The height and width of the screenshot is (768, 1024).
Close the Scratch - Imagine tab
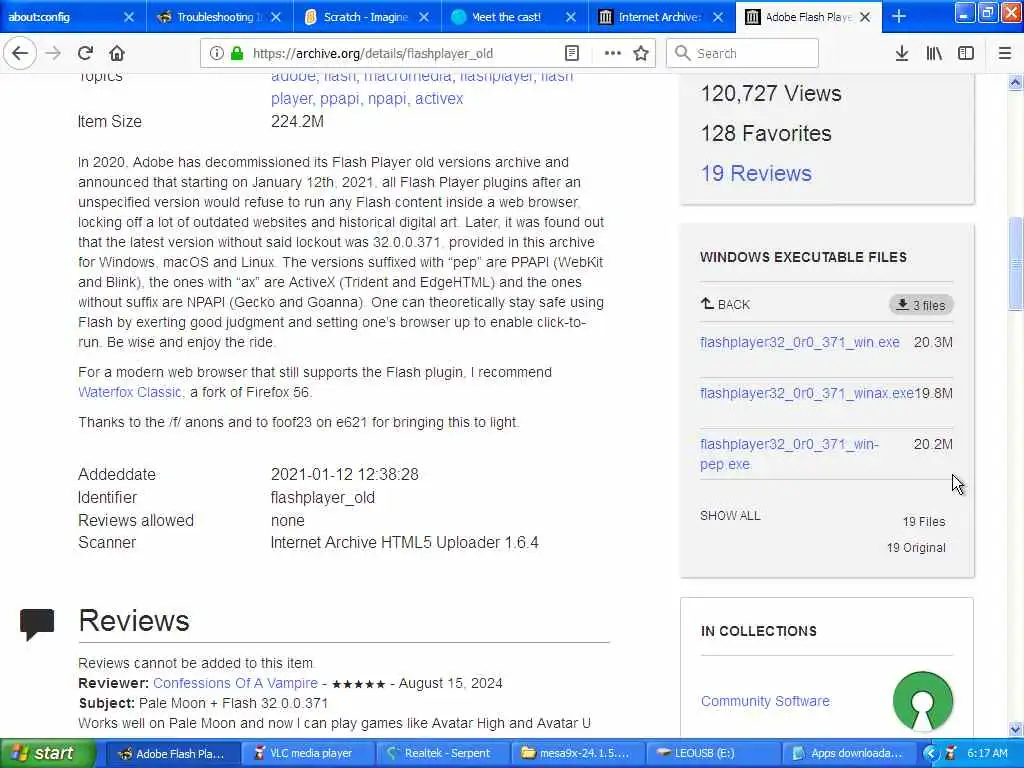point(424,17)
